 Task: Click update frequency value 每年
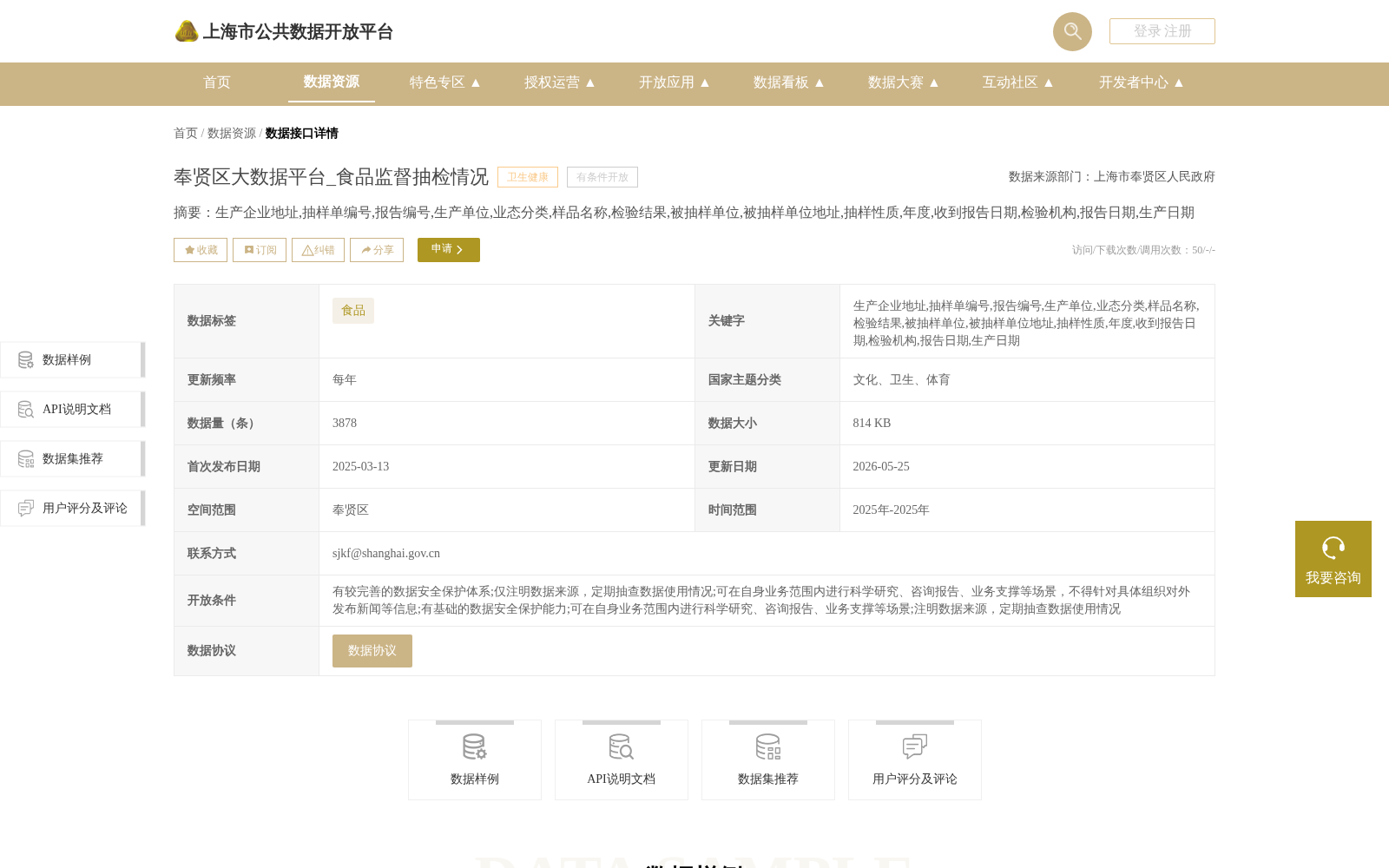click(x=345, y=380)
